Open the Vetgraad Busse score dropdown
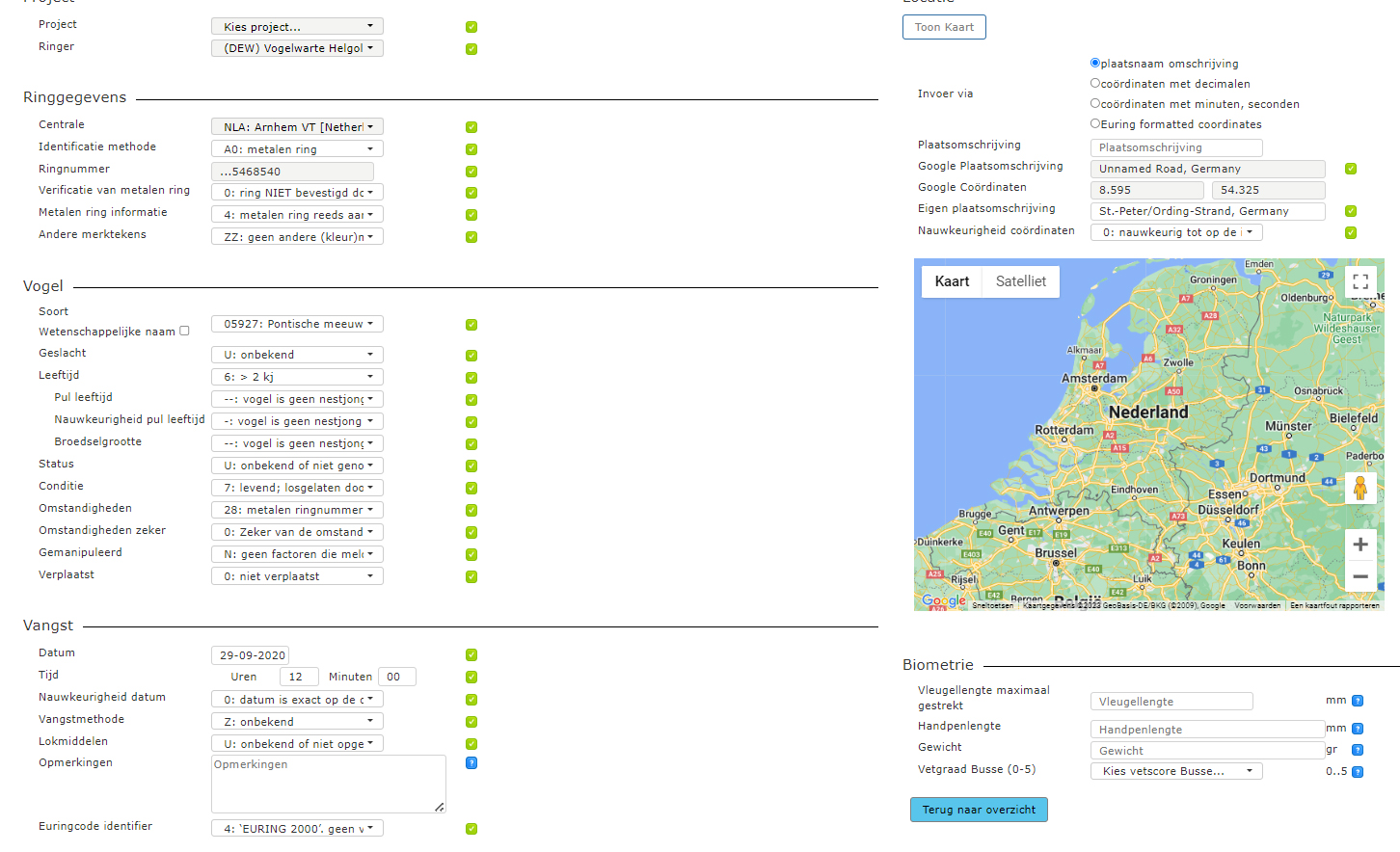 (x=1175, y=771)
